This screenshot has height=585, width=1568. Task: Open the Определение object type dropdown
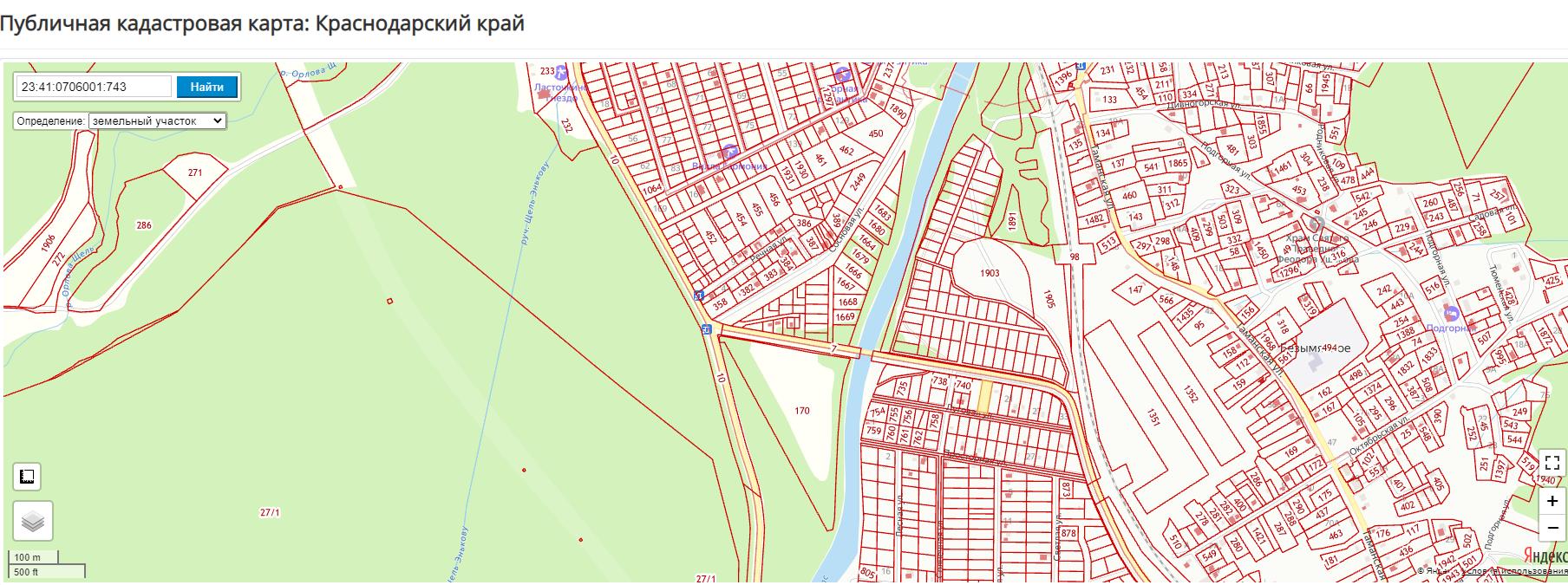coord(157,121)
